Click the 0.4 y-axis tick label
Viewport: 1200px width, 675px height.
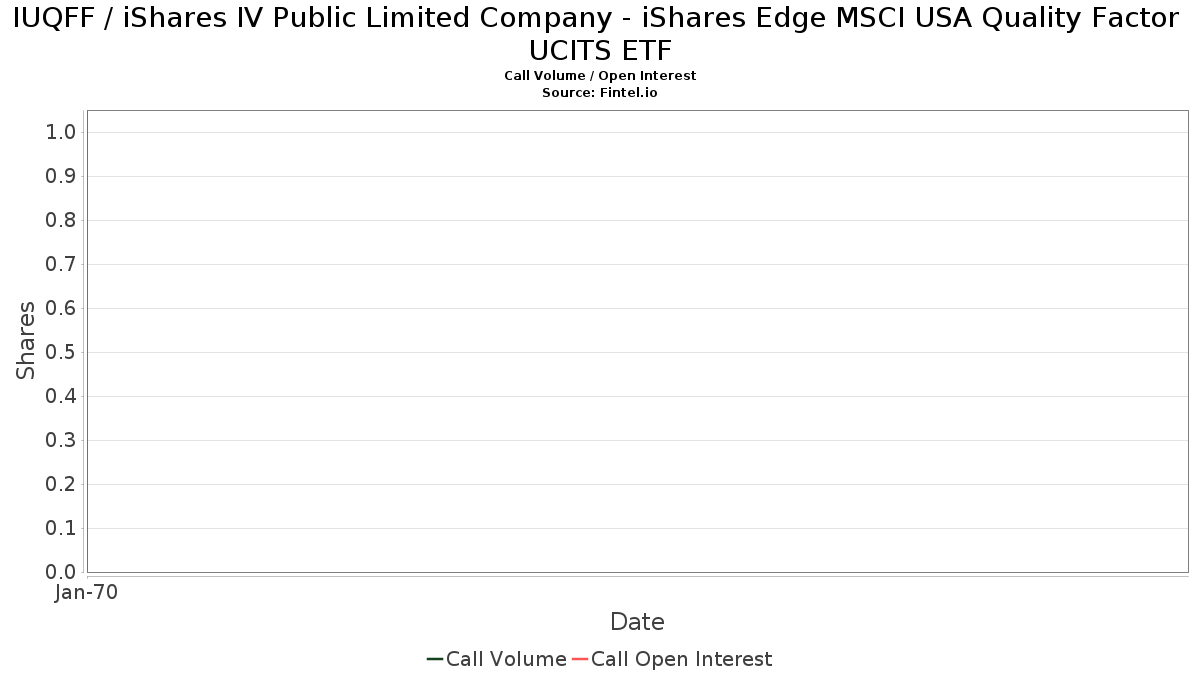pos(62,397)
